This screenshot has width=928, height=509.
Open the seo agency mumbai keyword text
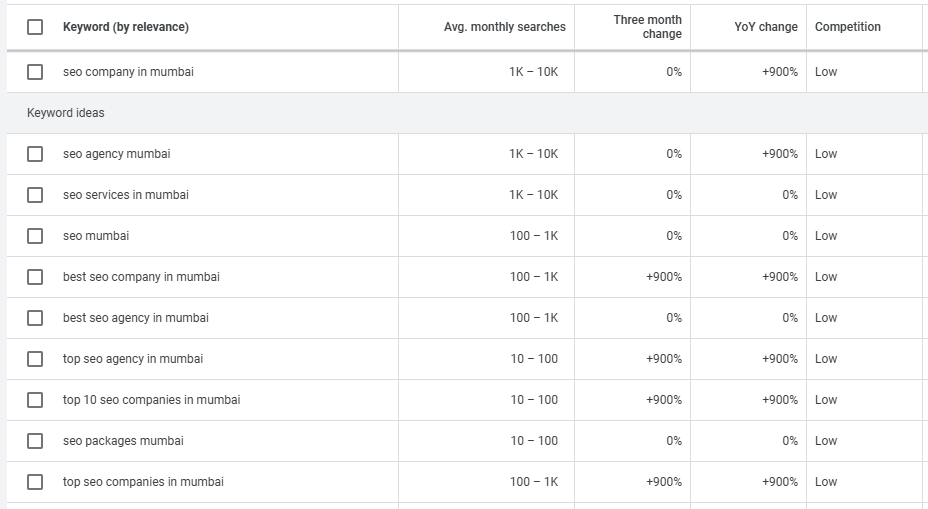[x=116, y=154]
